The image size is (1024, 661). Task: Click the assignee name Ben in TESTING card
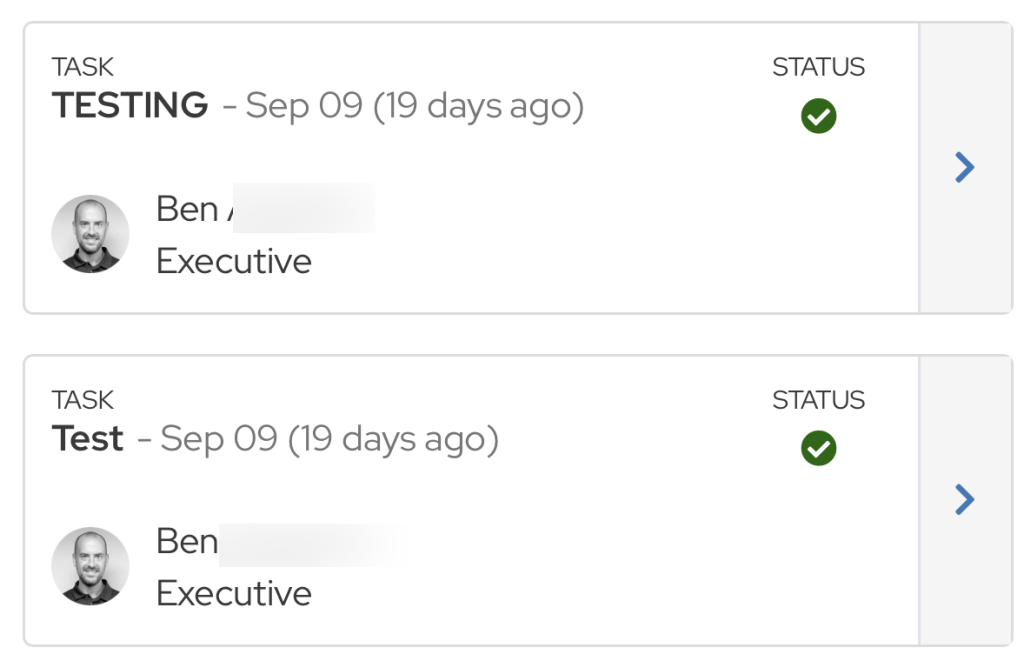click(x=187, y=209)
